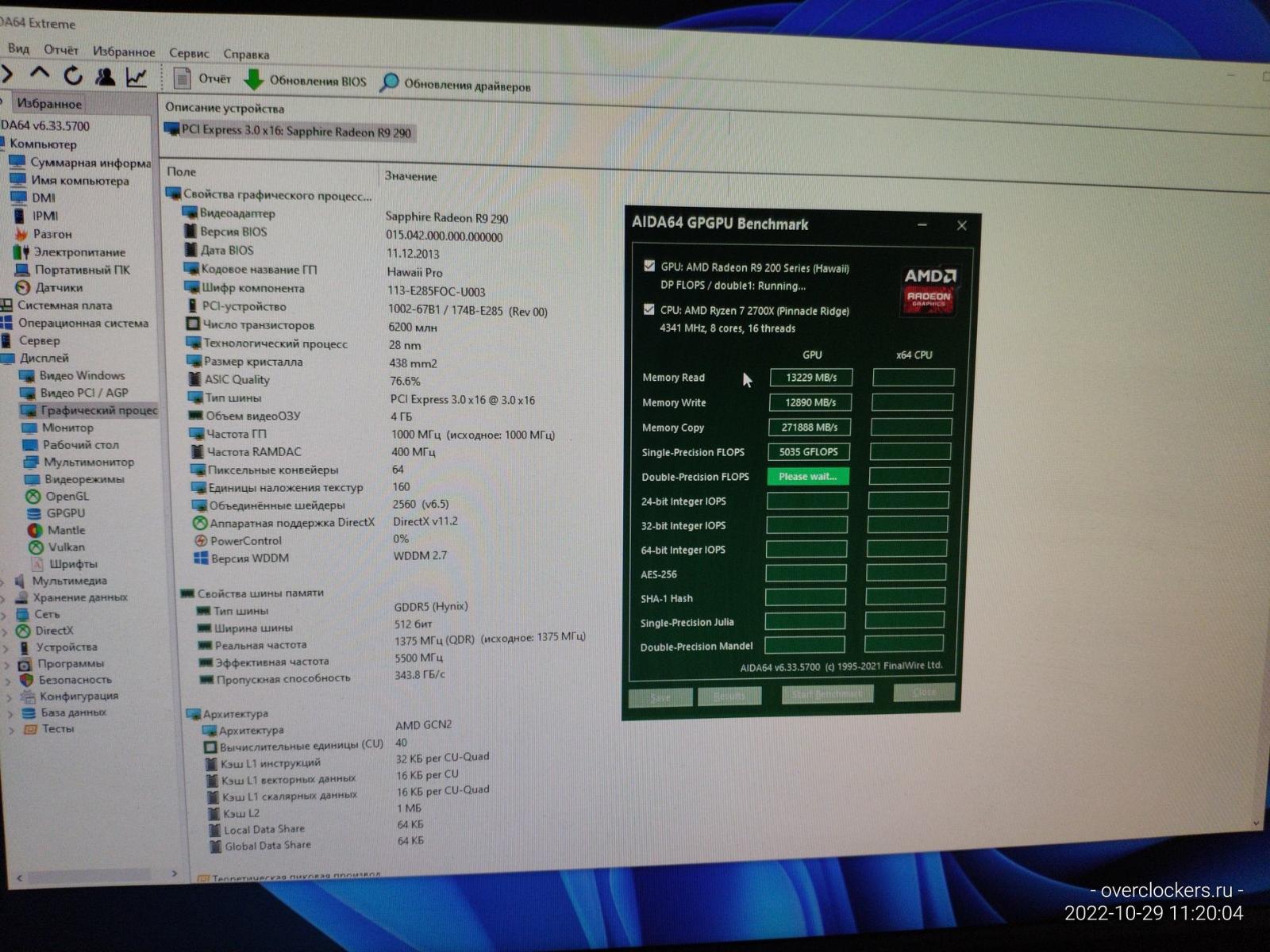Click the GPGPU tree icon
Viewport: 1270px width, 952px height.
tap(33, 513)
